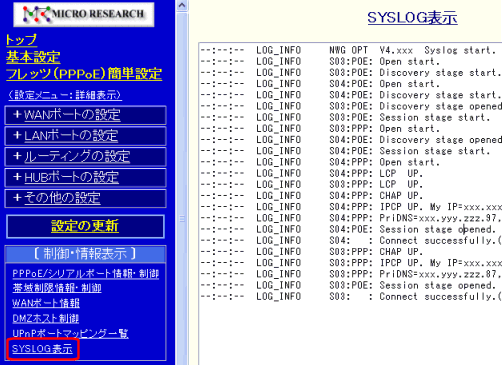Select the SYSLOG表示 sidebar link

point(42,349)
